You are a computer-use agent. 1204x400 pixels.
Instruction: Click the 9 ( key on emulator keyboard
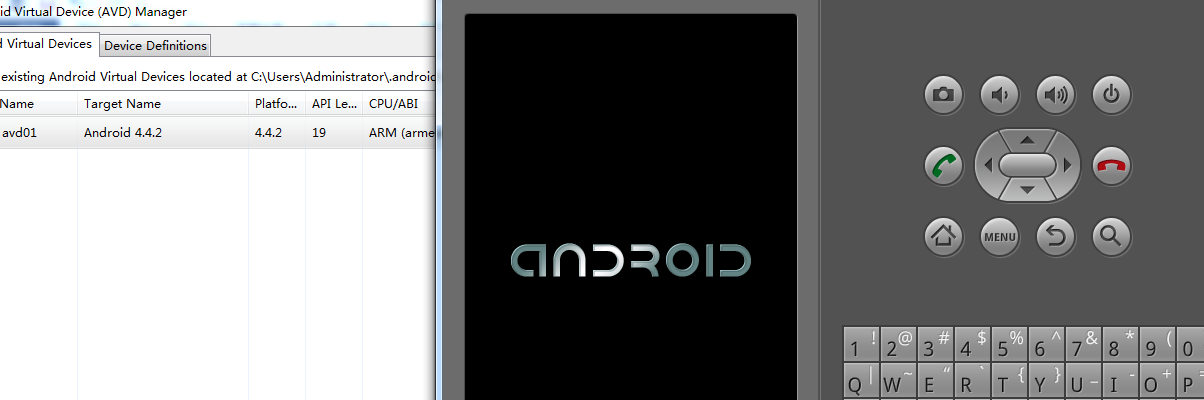(1157, 346)
